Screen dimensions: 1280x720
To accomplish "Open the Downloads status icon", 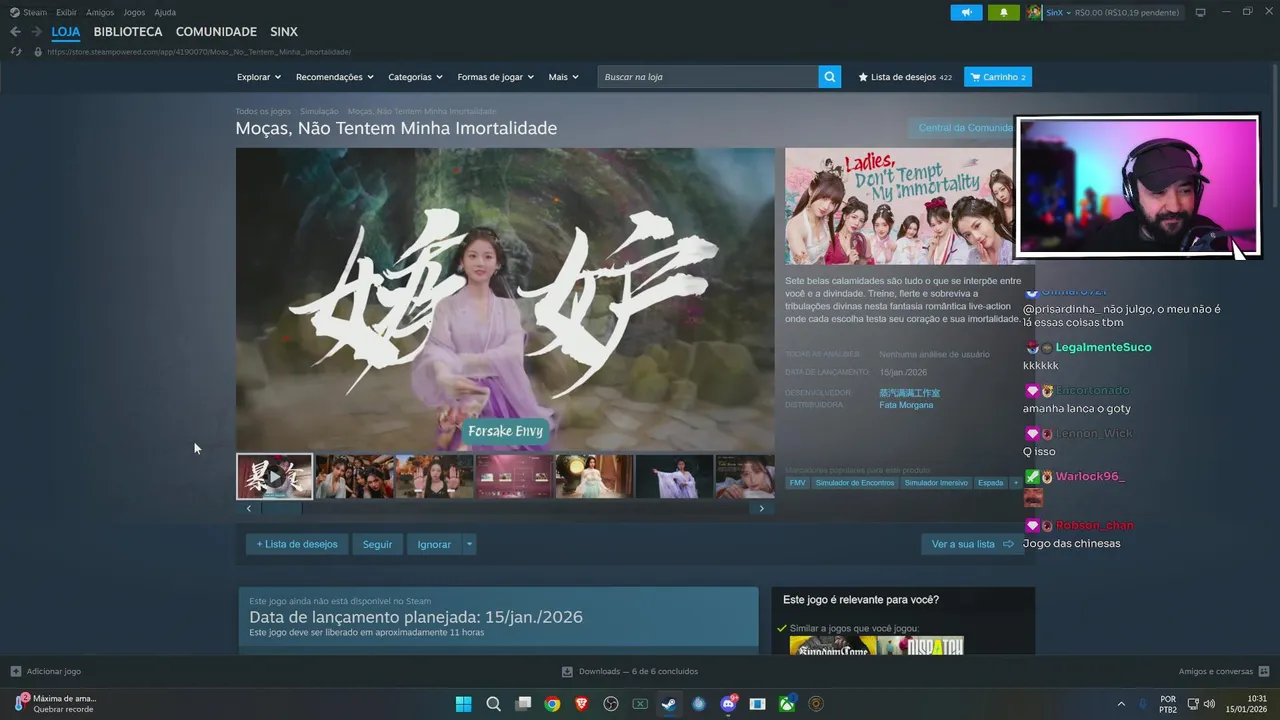I will click(x=567, y=671).
